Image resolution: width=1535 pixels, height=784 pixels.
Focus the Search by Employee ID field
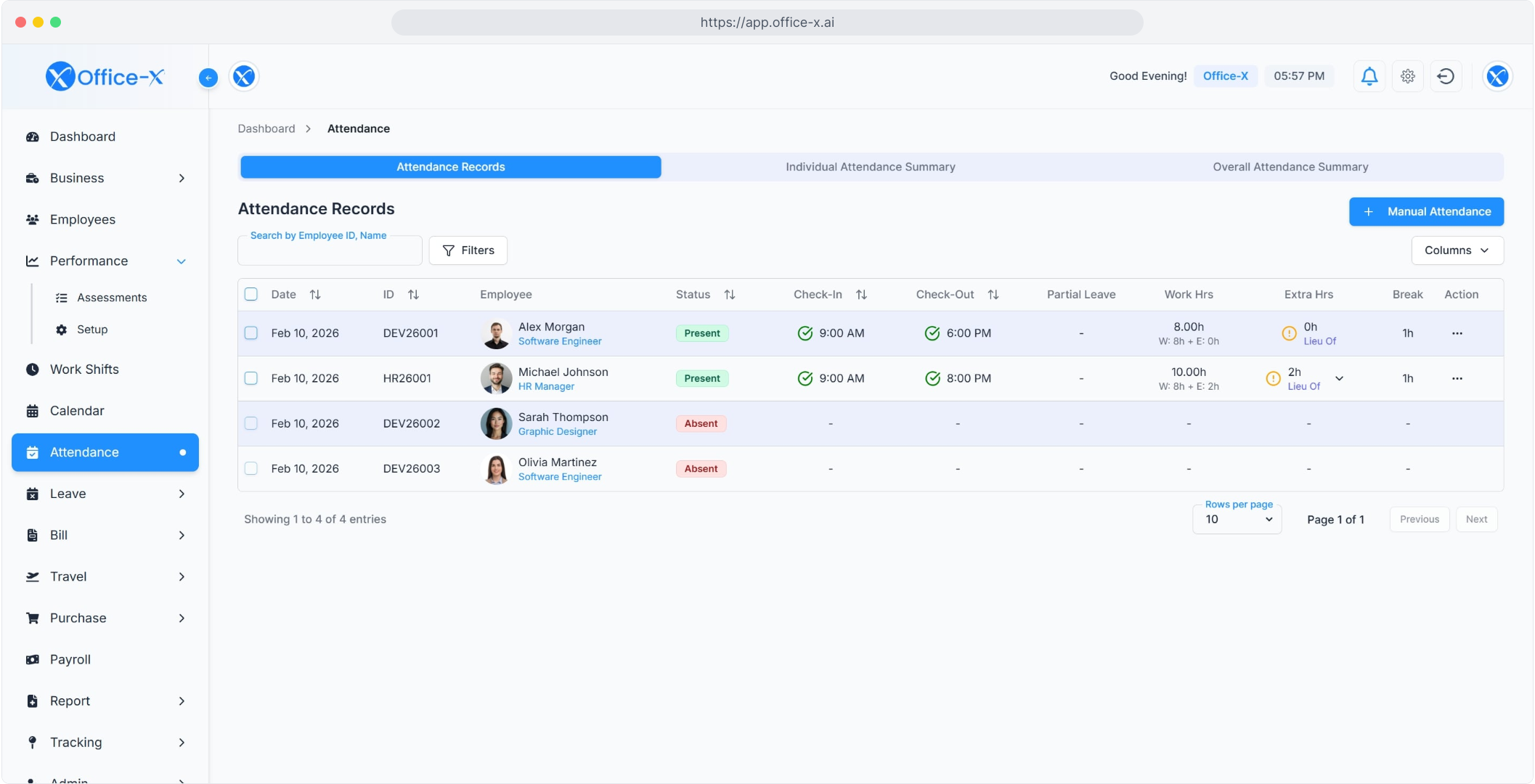pyautogui.click(x=330, y=251)
